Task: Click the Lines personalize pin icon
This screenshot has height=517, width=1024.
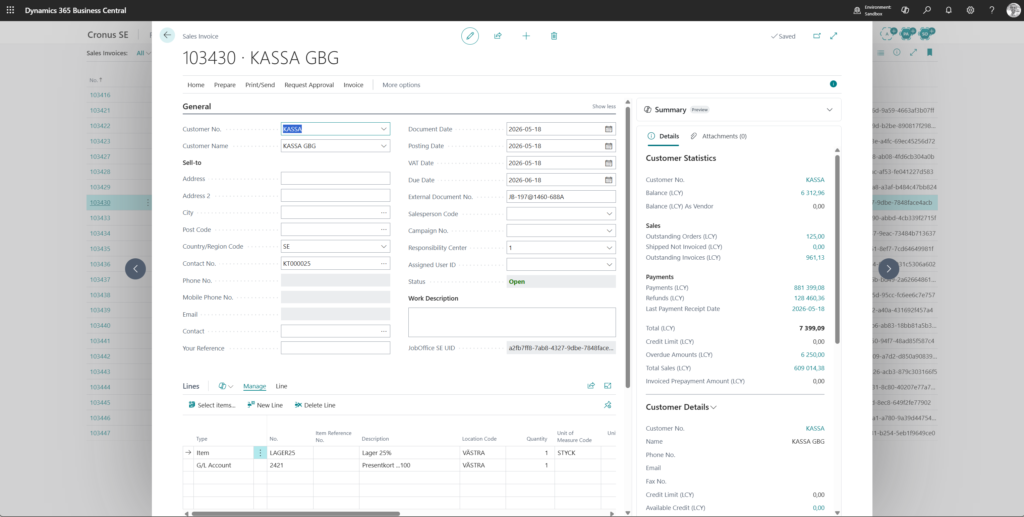Action: coord(608,405)
